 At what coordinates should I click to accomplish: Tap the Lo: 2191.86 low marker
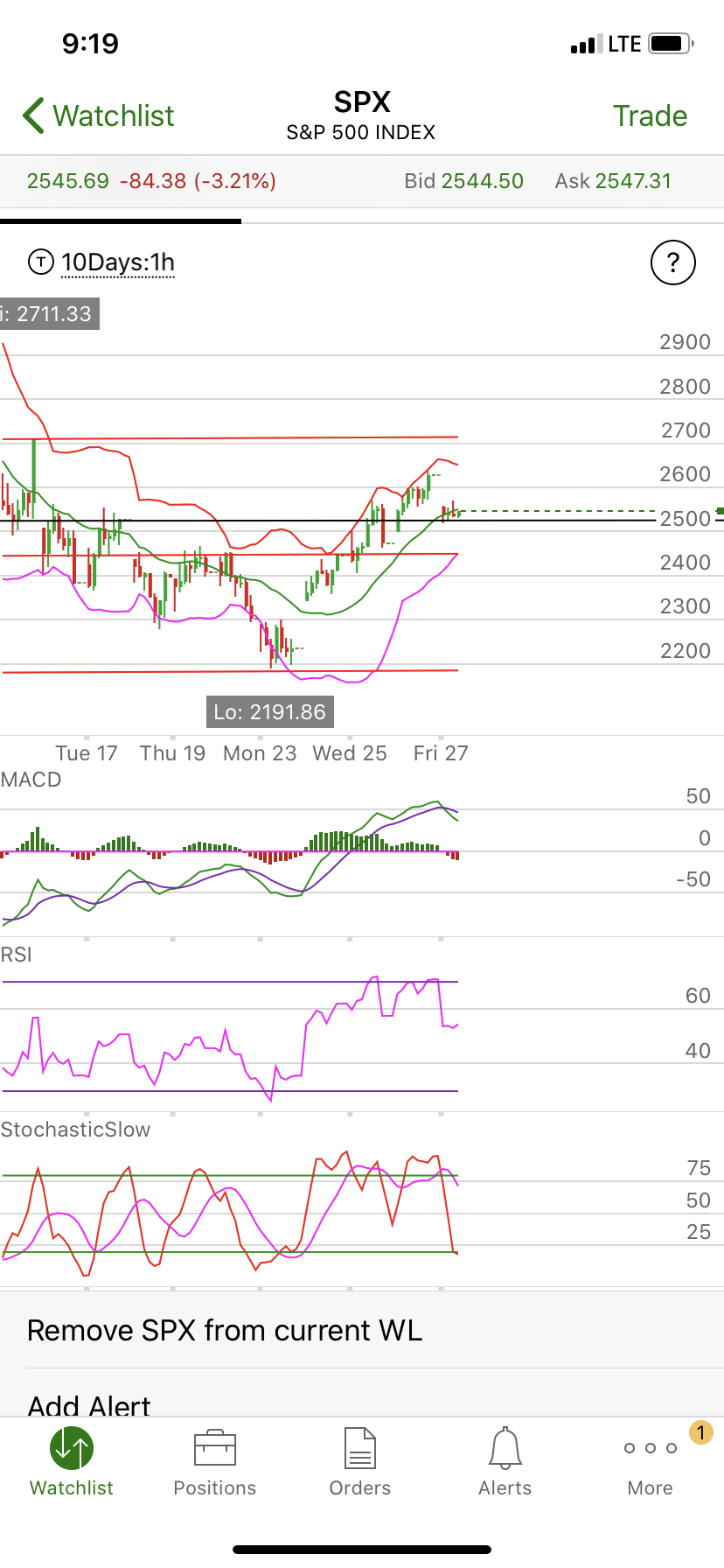coord(269,712)
